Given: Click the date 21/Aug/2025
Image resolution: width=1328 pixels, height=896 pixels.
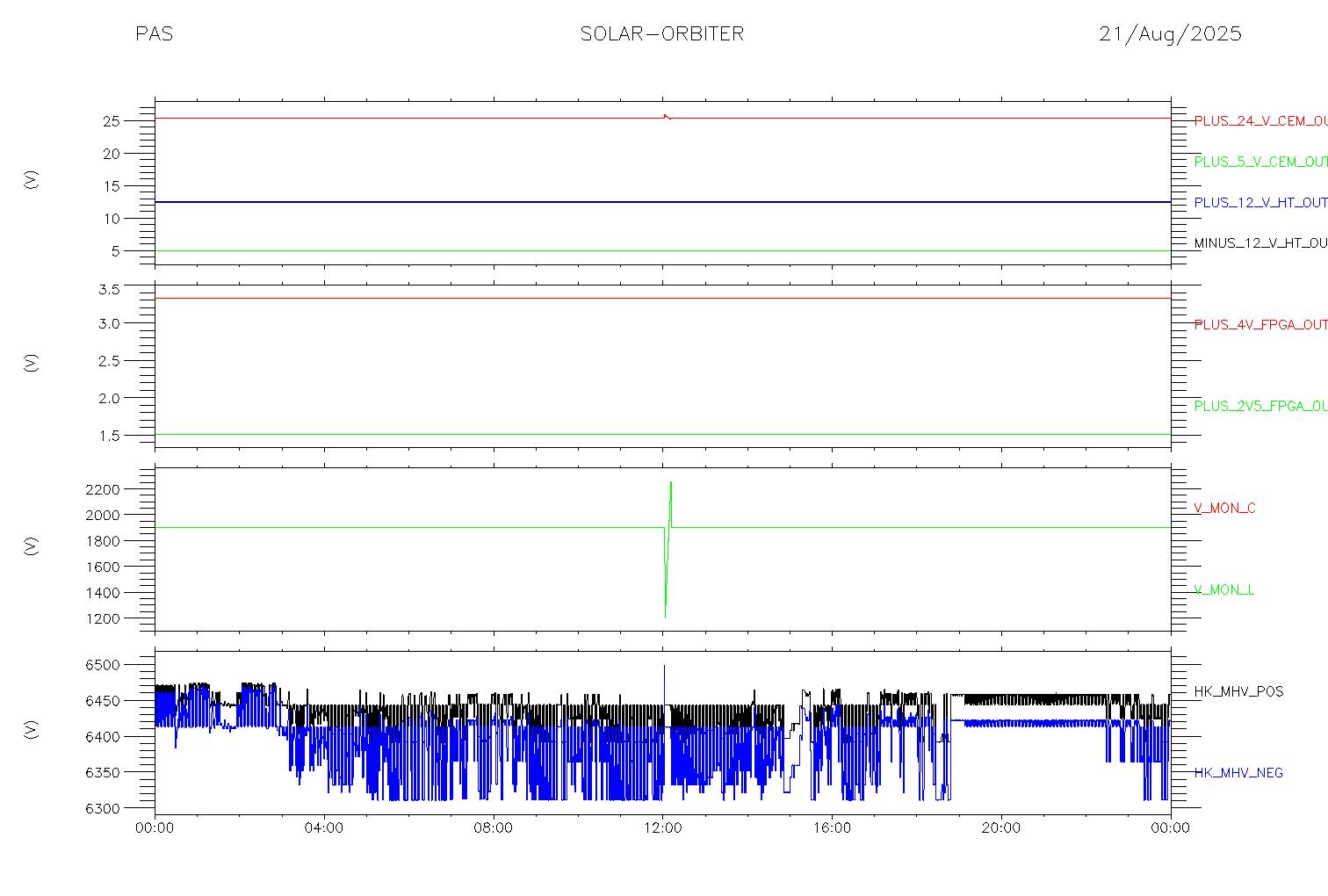Looking at the screenshot, I should [x=1170, y=34].
